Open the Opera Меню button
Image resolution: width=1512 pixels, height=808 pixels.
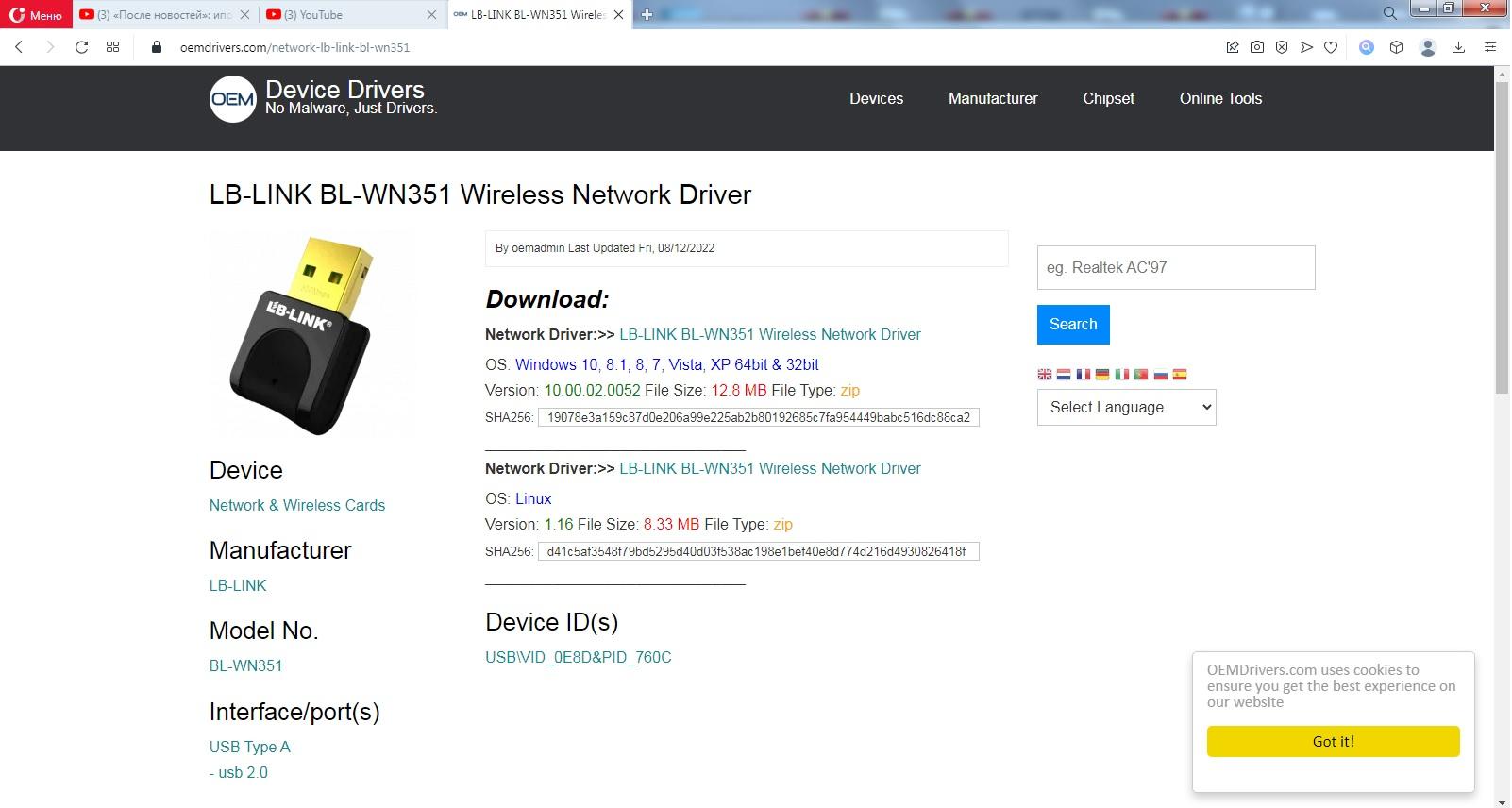(36, 14)
